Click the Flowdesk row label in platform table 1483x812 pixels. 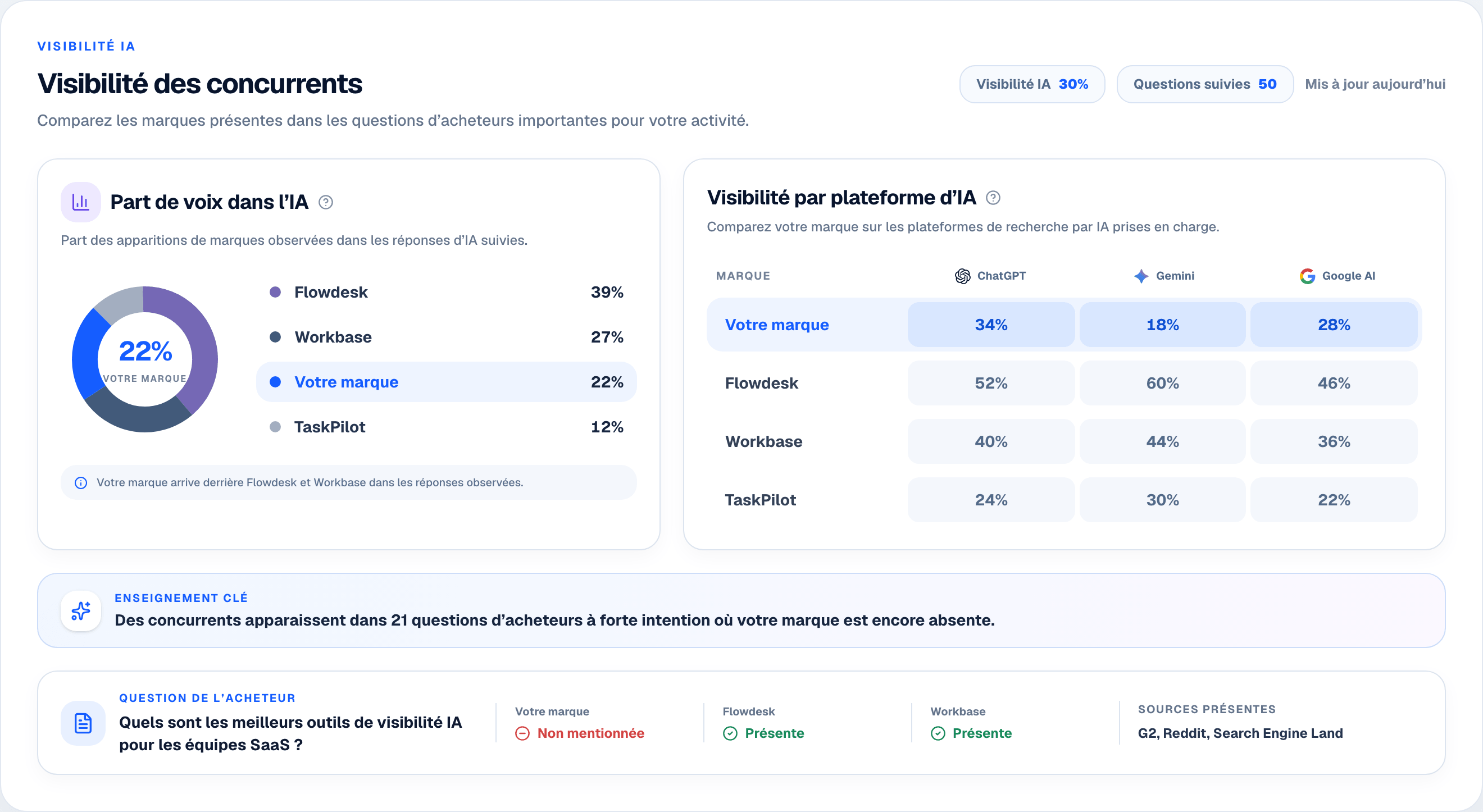click(761, 384)
